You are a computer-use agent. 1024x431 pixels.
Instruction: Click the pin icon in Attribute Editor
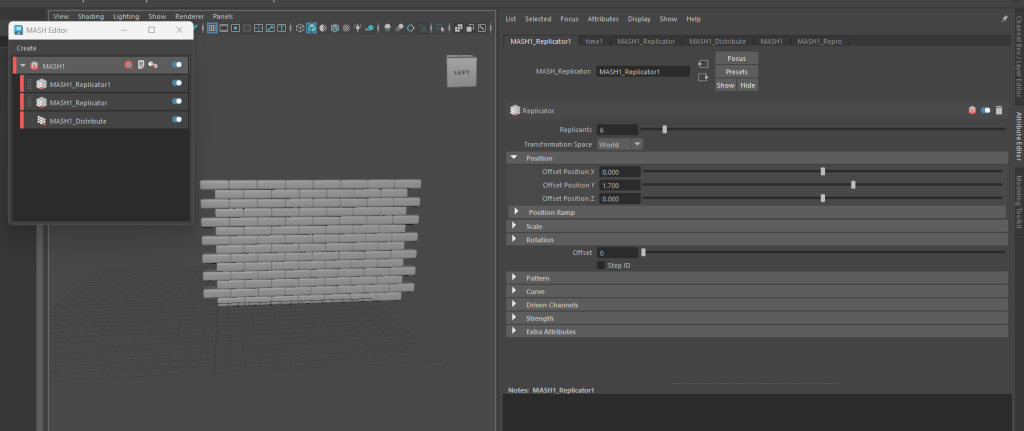click(1004, 18)
